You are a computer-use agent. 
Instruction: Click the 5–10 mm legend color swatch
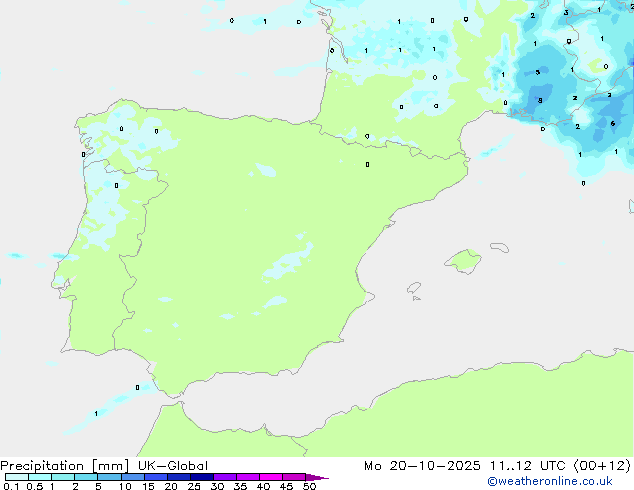point(109,477)
